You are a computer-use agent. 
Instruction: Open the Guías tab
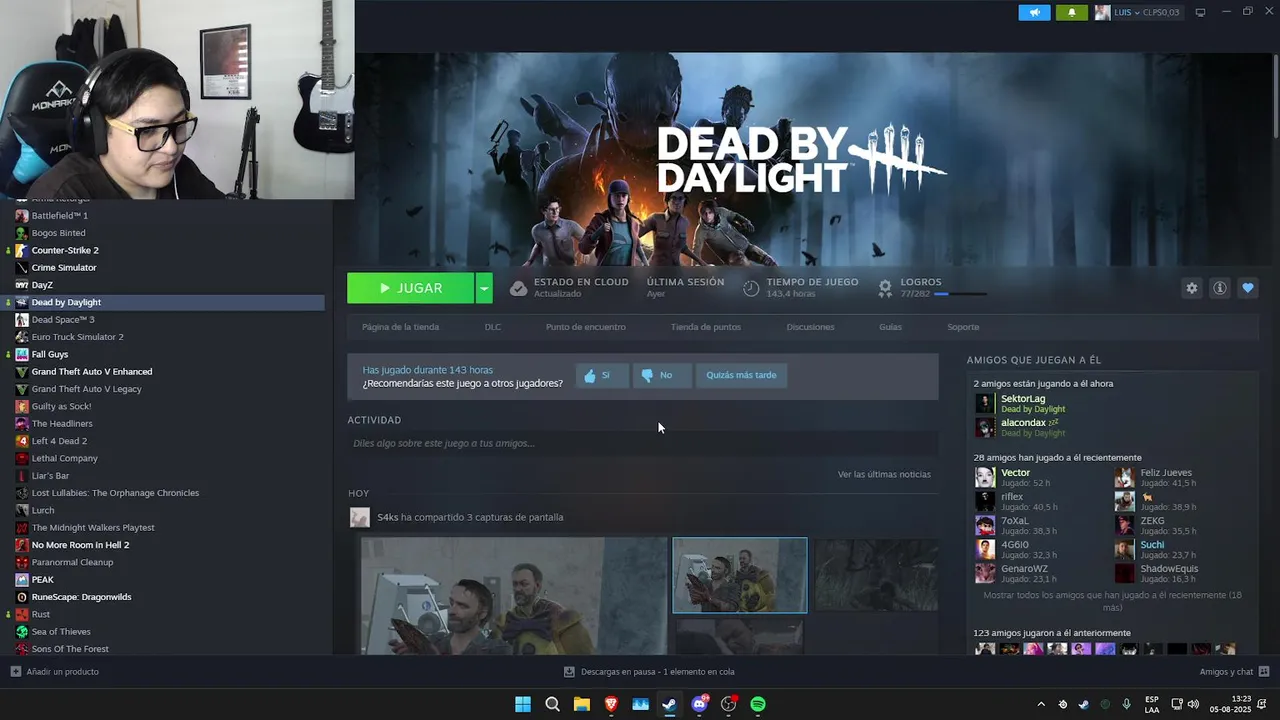pyautogui.click(x=890, y=327)
